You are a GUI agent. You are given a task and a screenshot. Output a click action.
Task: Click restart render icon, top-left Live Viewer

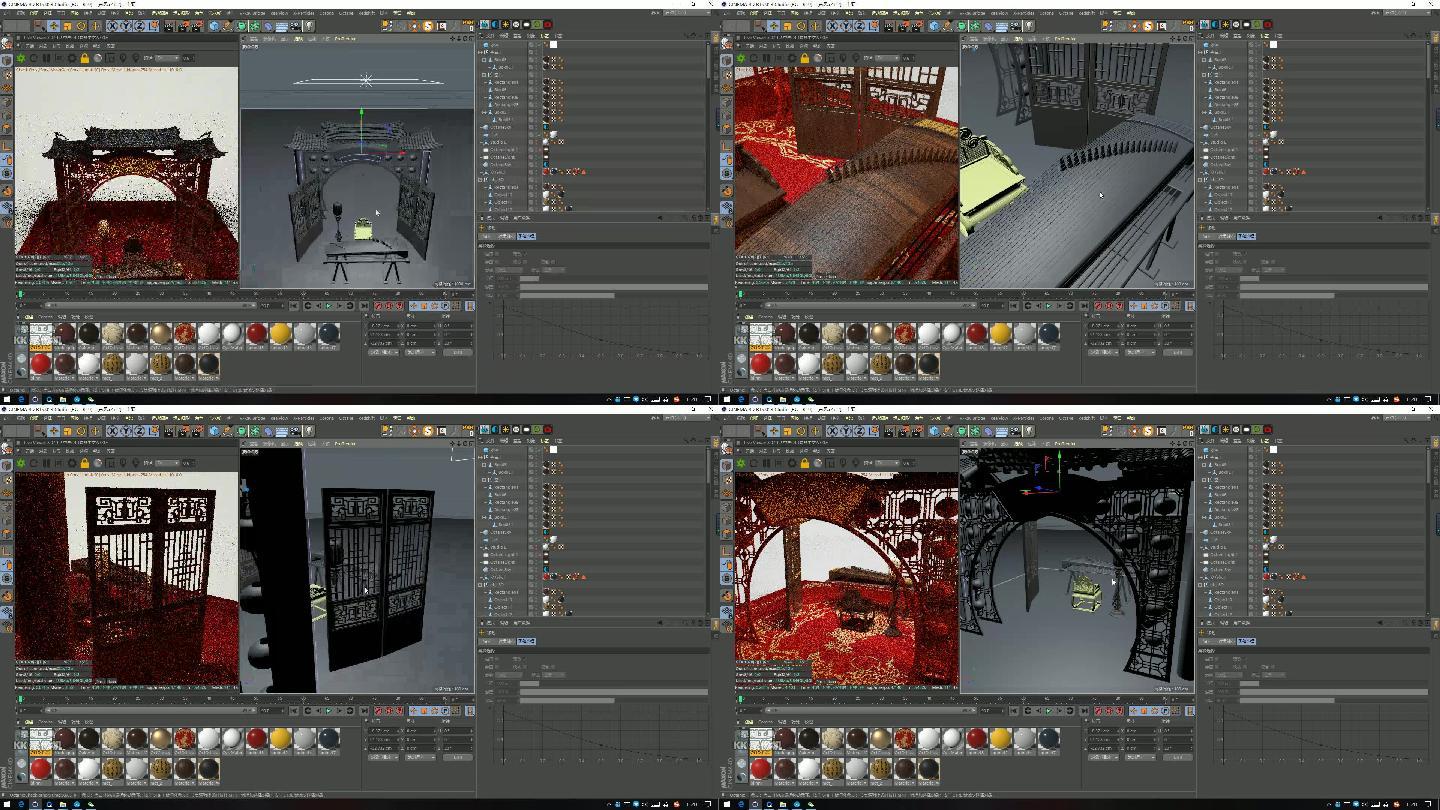coord(33,59)
